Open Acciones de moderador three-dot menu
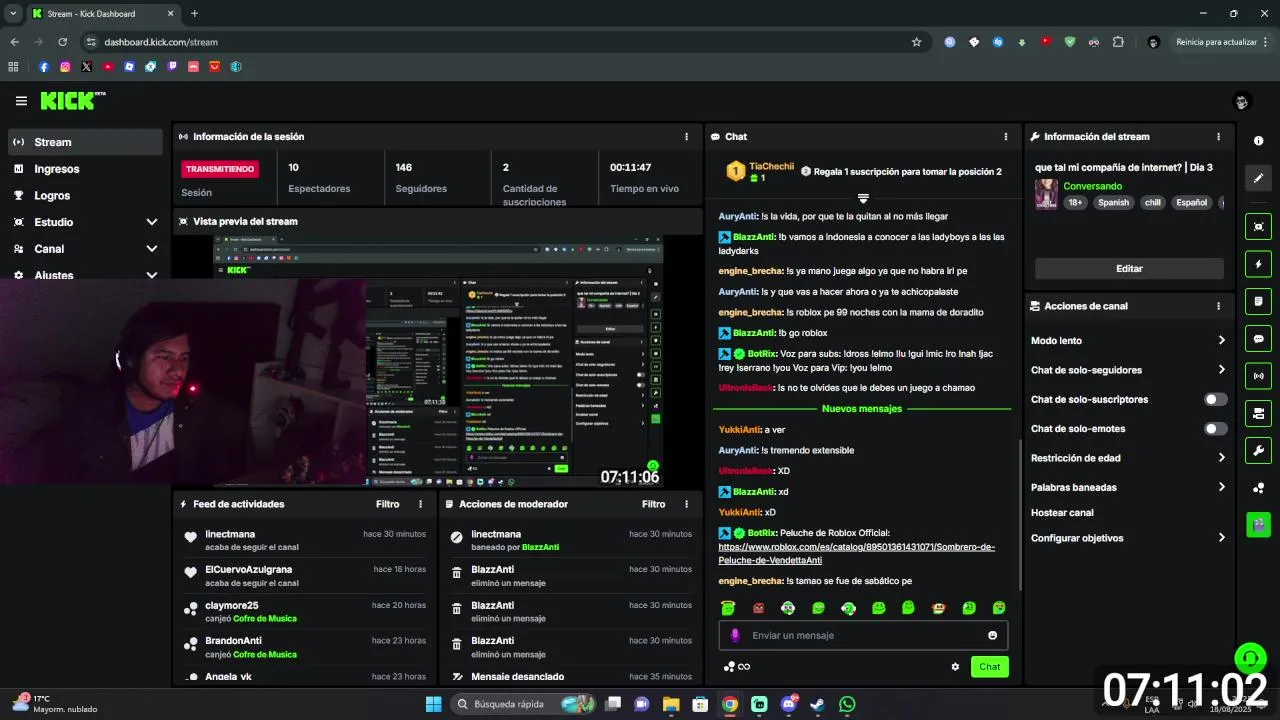The image size is (1280, 720). point(686,505)
